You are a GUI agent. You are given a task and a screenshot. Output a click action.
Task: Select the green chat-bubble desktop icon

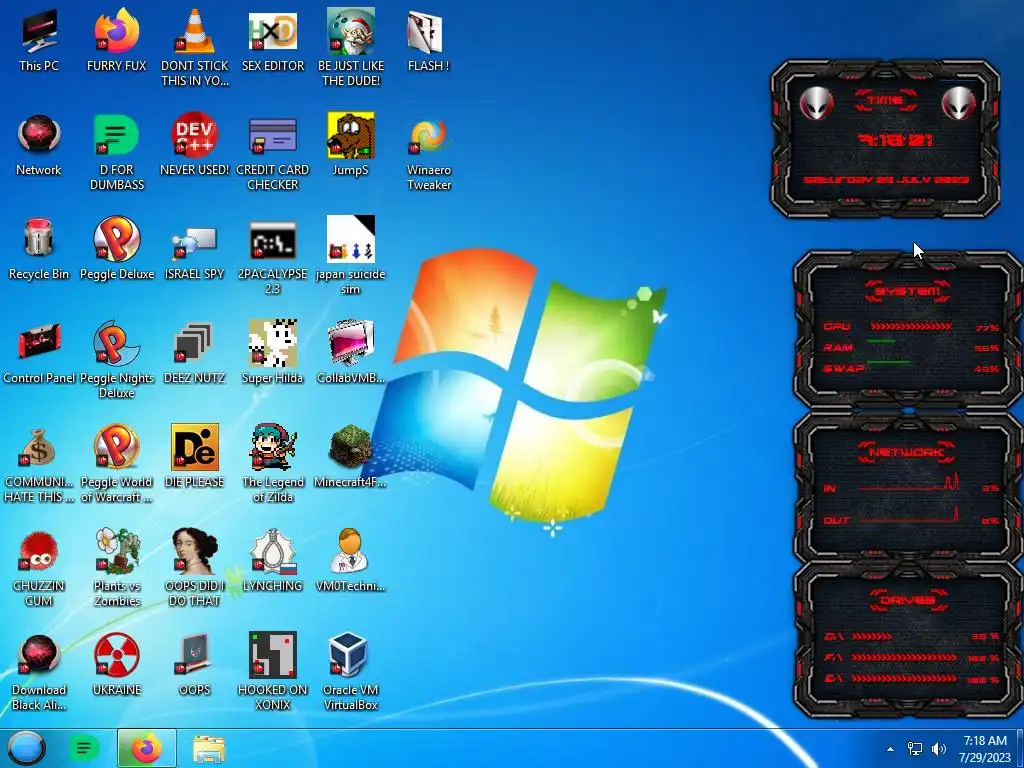pos(116,136)
